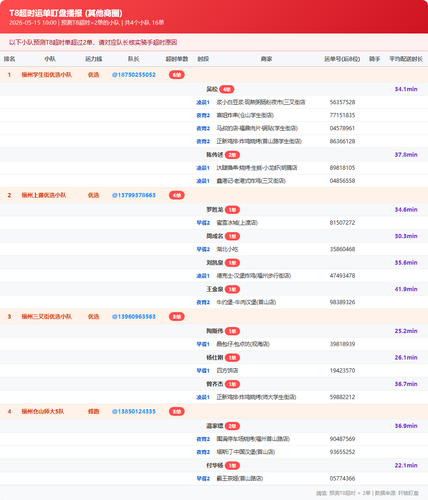Click the subtitle line with 2026-05-15 10:00
Screen dimensions: 428x500
[87, 23]
